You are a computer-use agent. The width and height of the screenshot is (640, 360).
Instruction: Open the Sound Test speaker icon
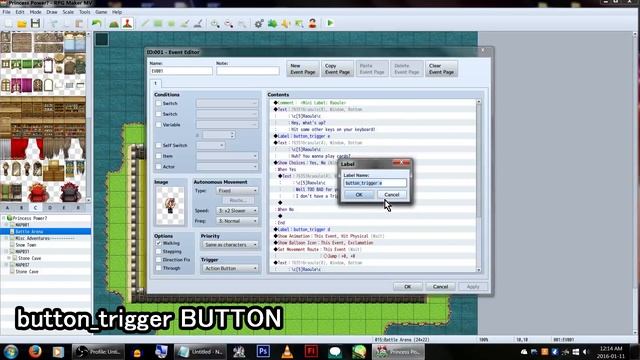click(x=286, y=23)
